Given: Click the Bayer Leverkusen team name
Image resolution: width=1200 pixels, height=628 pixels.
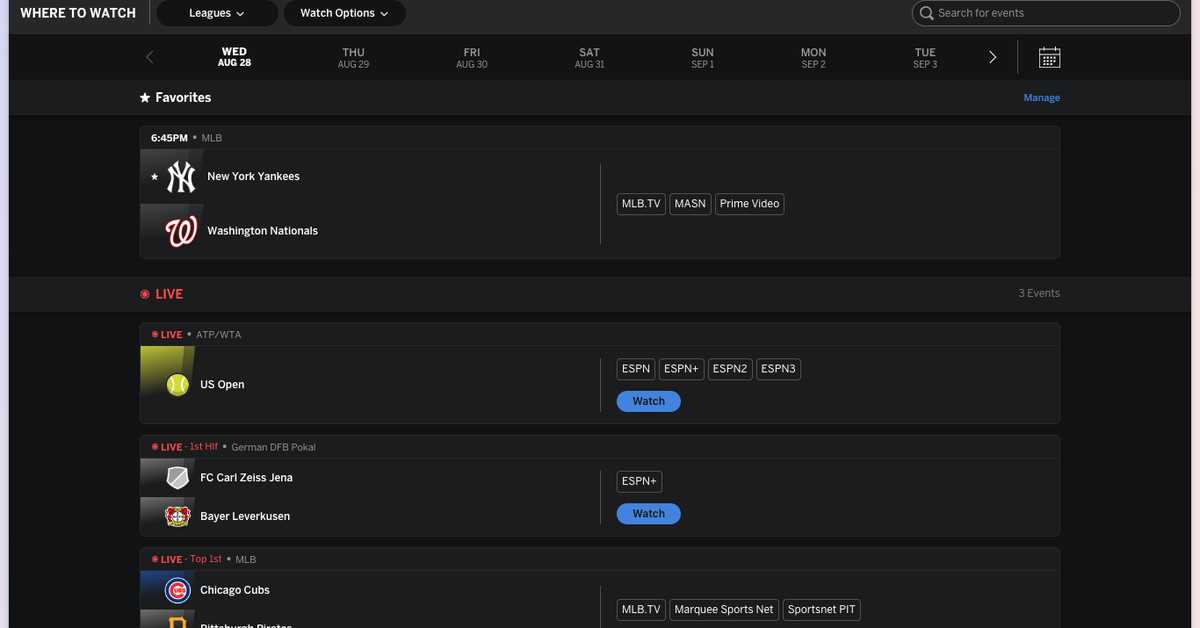Looking at the screenshot, I should [x=245, y=517].
